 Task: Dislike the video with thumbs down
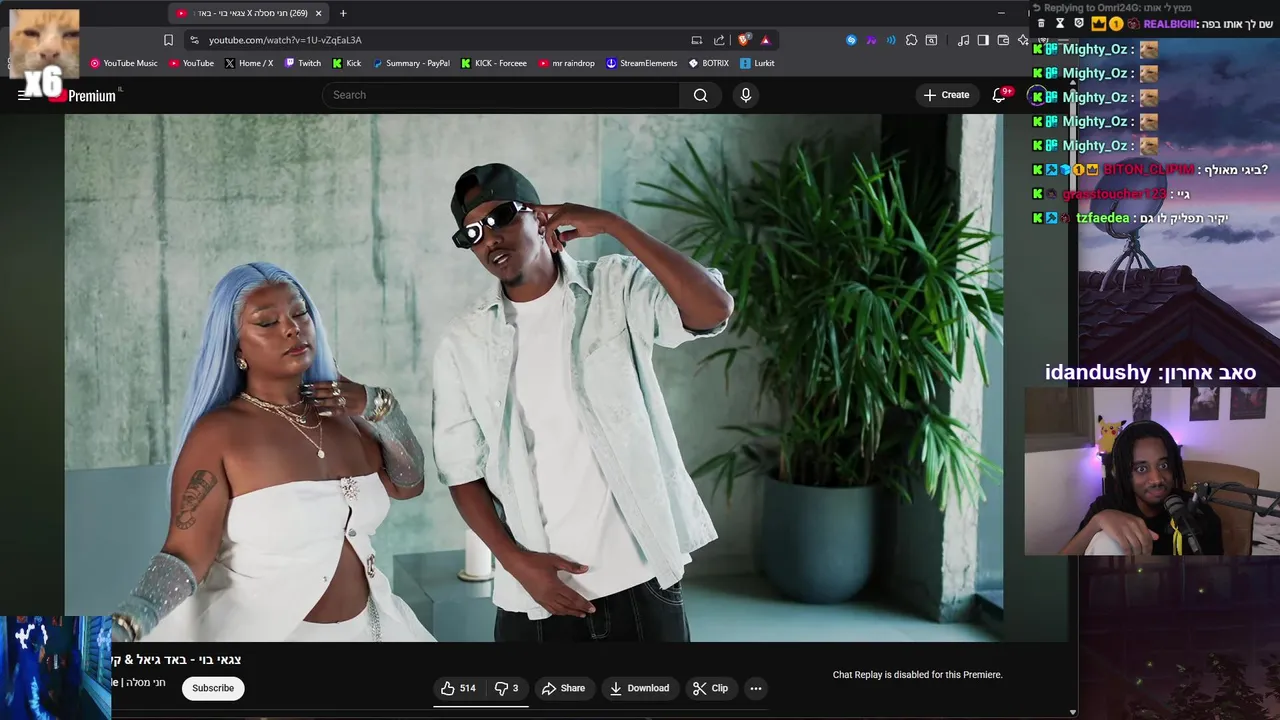508,688
